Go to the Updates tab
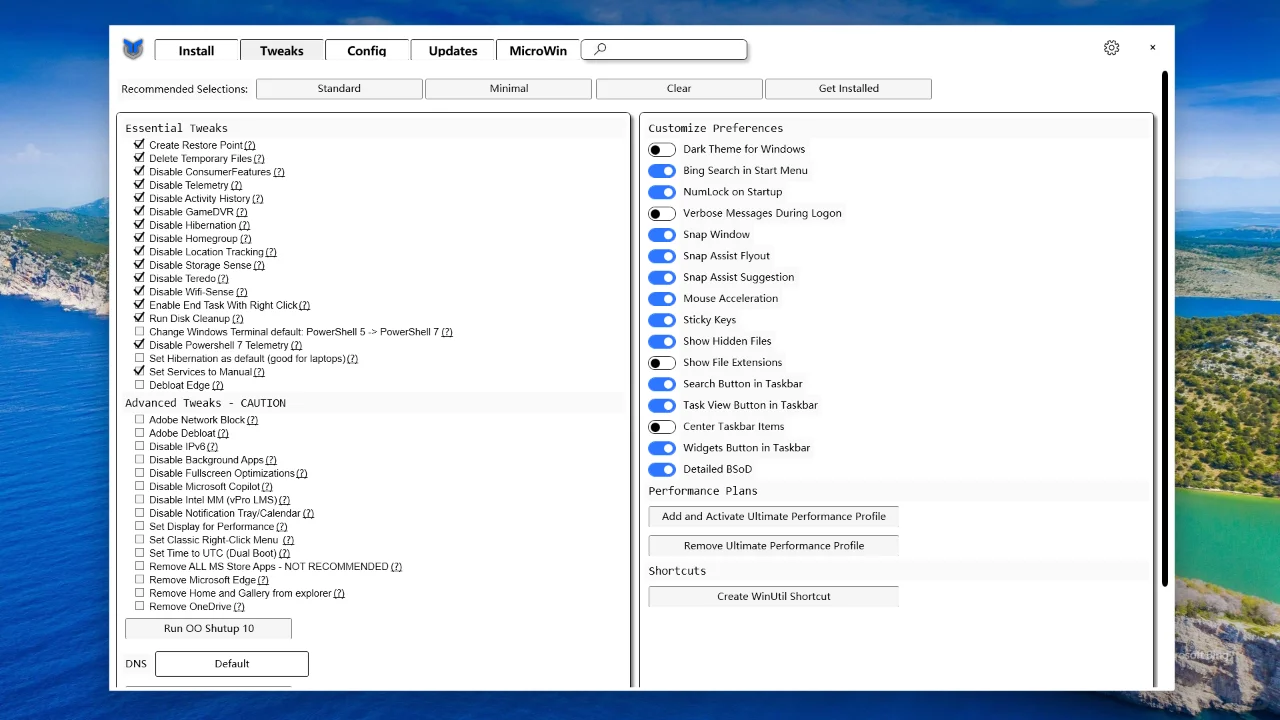The width and height of the screenshot is (1280, 720). coord(453,51)
